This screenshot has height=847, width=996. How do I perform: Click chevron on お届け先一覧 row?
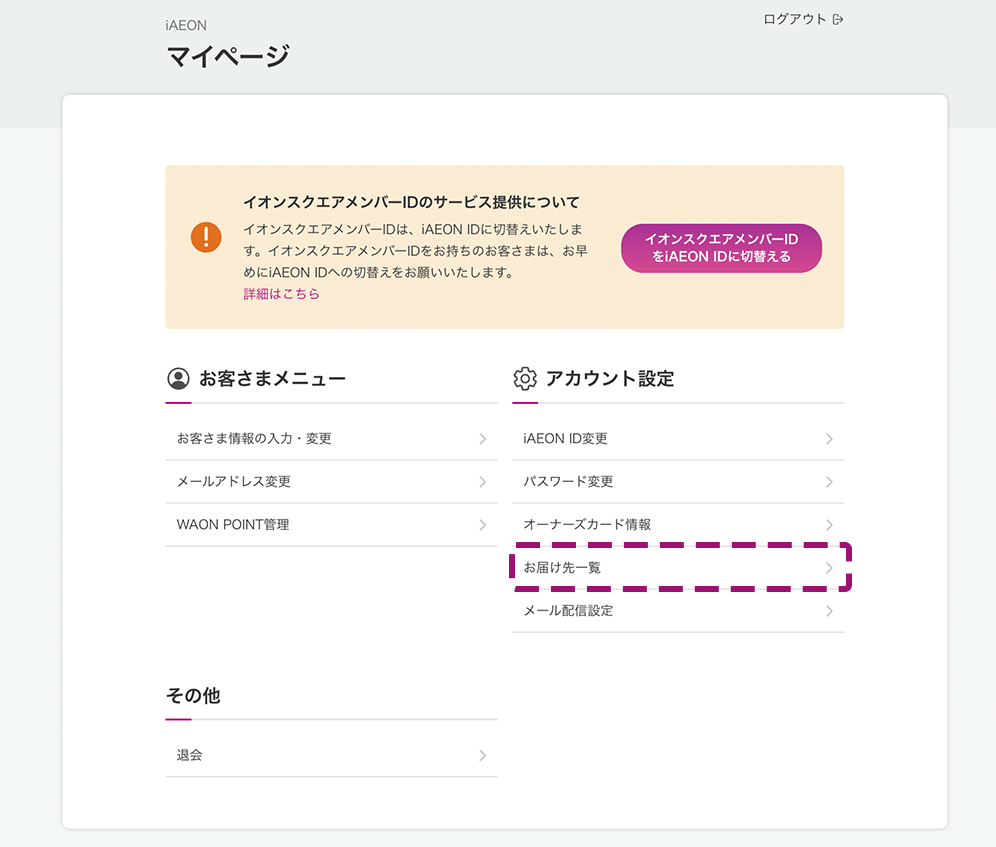coord(829,568)
